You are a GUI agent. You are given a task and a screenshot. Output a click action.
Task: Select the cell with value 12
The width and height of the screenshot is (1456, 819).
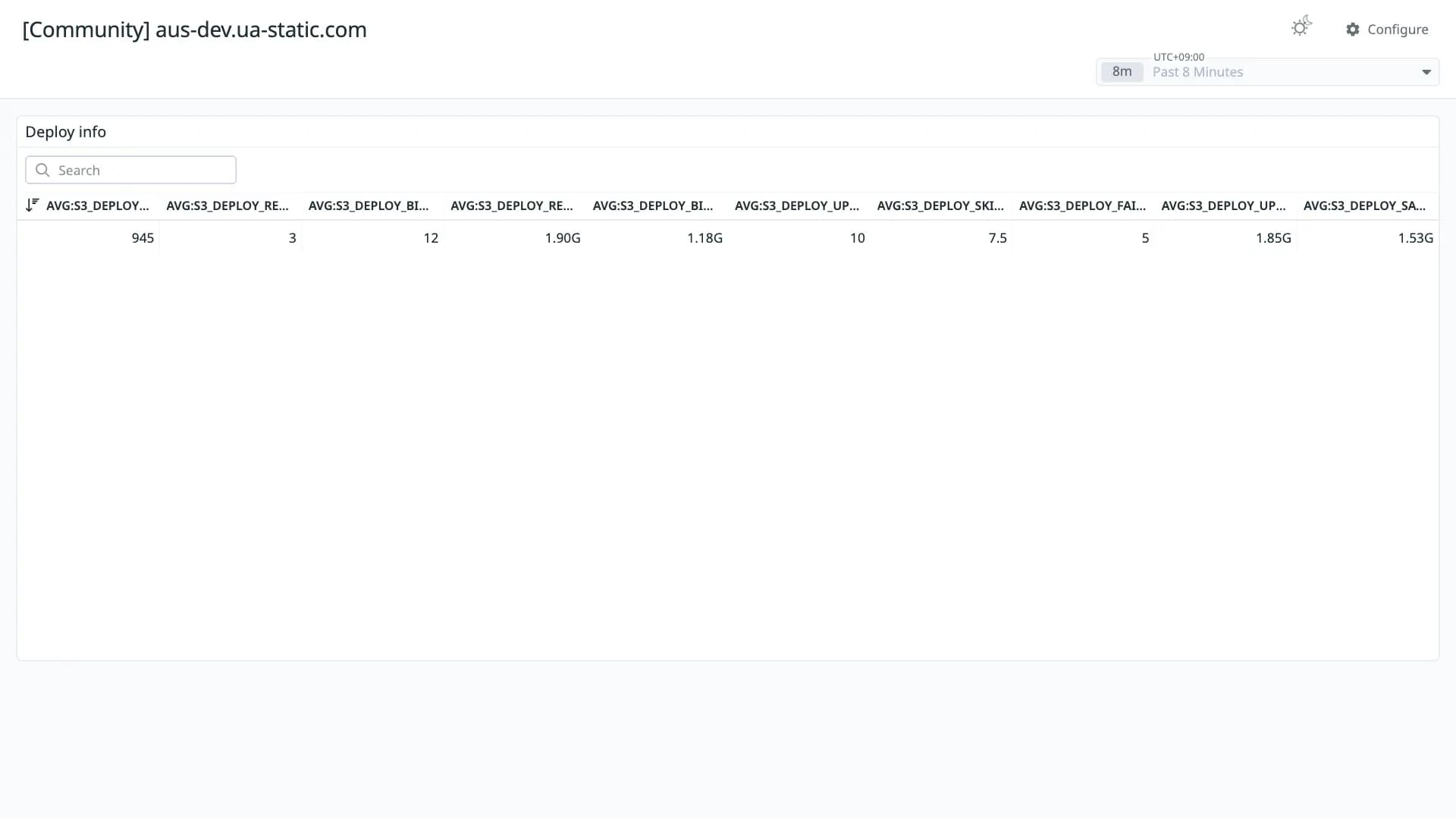(373, 238)
